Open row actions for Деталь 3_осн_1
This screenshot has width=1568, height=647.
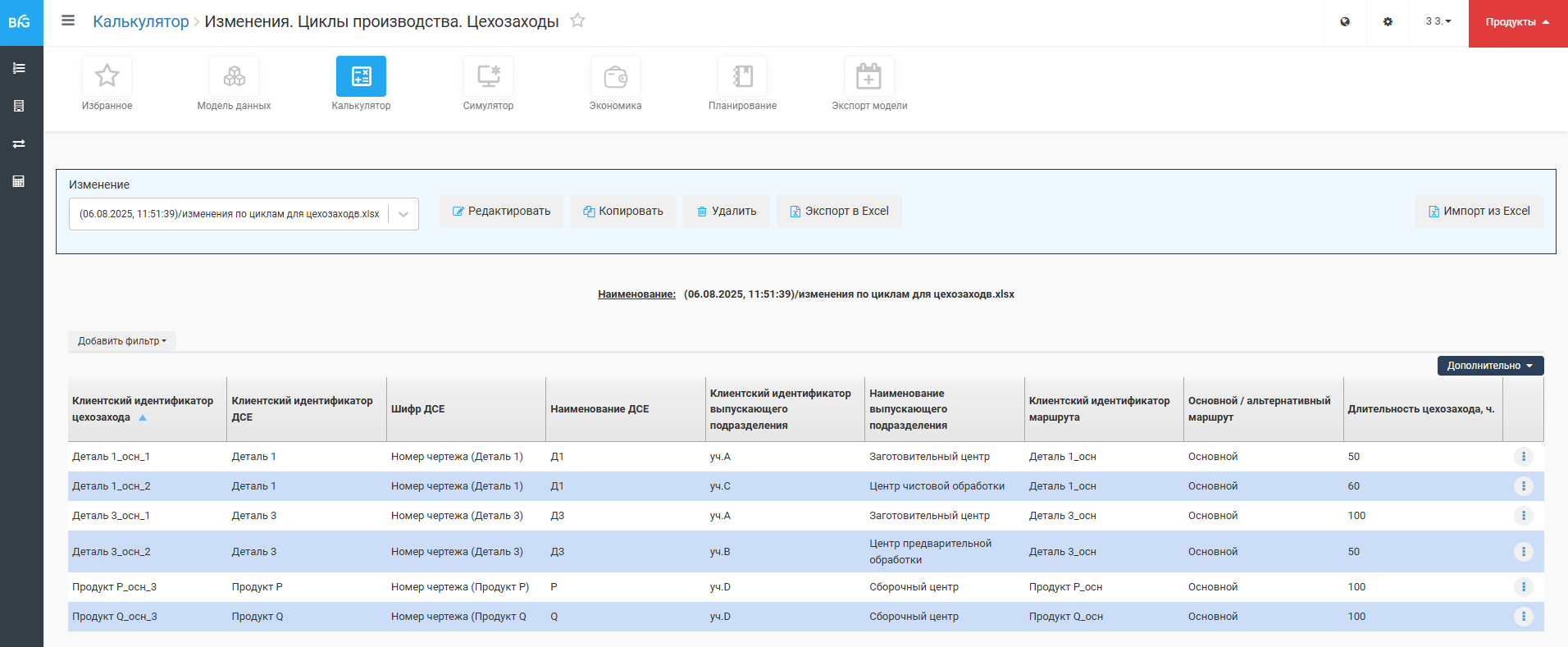[1524, 516]
